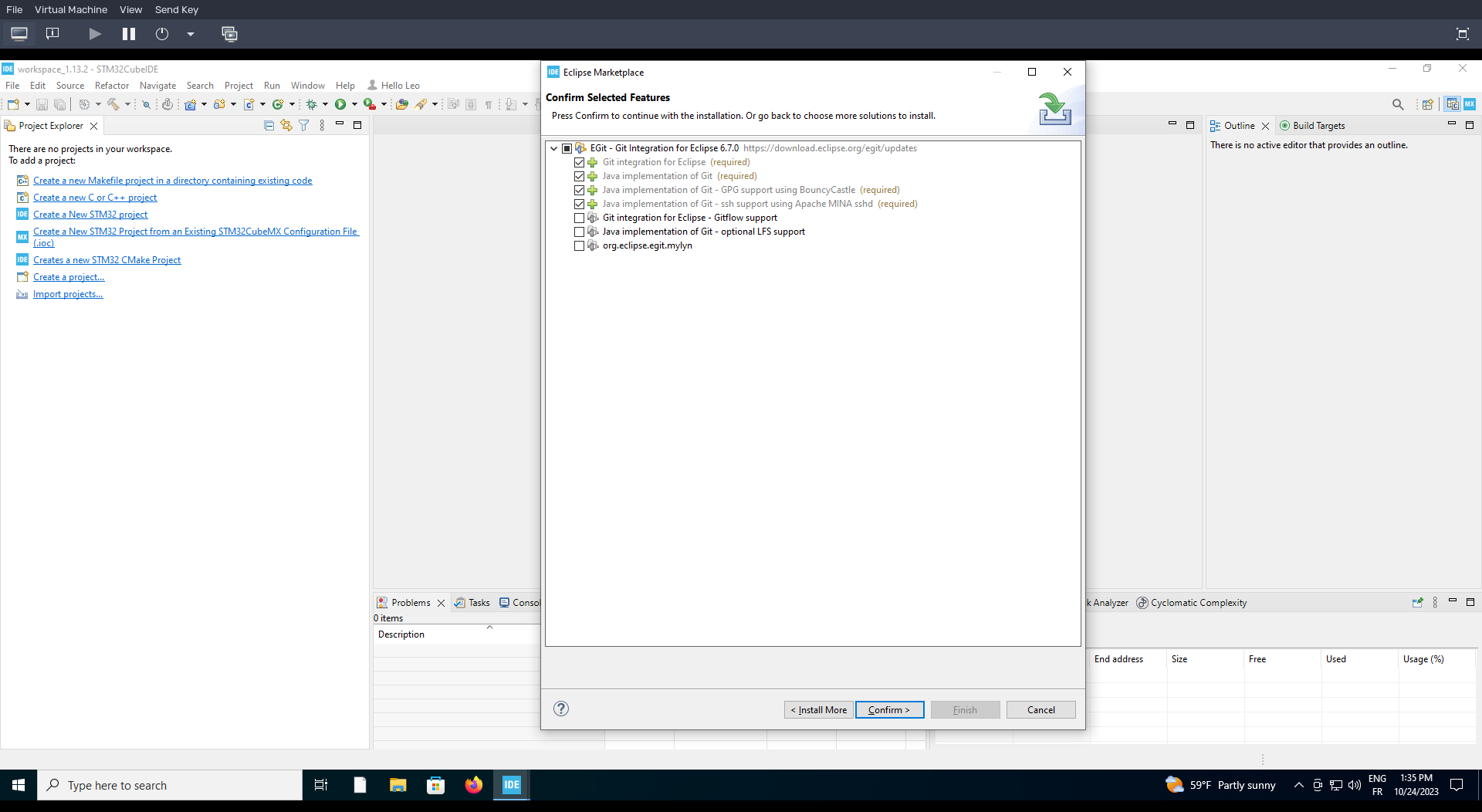The image size is (1482, 812).
Task: Click the help question mark in Marketplace dialog
Action: tap(561, 709)
